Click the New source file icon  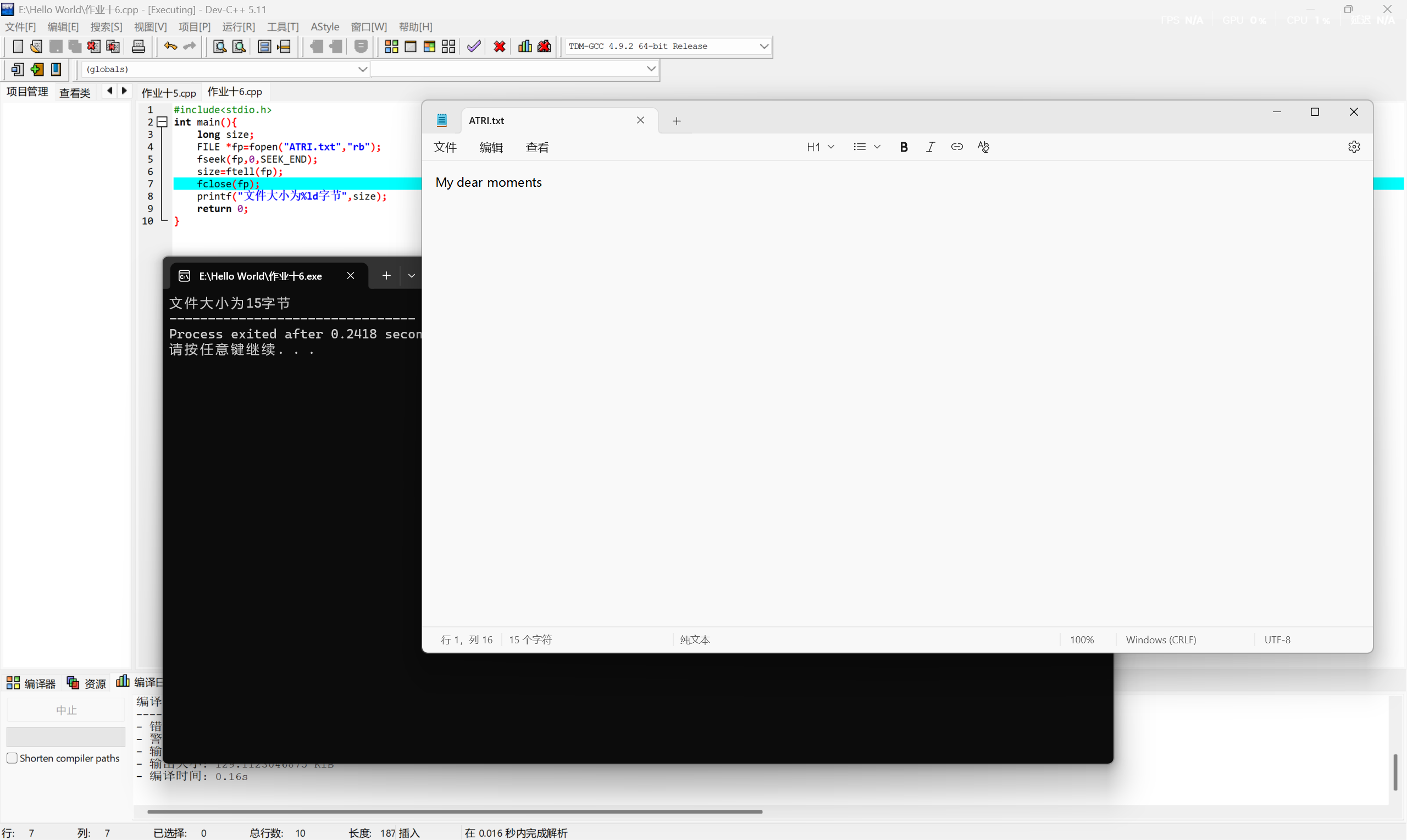[18, 46]
